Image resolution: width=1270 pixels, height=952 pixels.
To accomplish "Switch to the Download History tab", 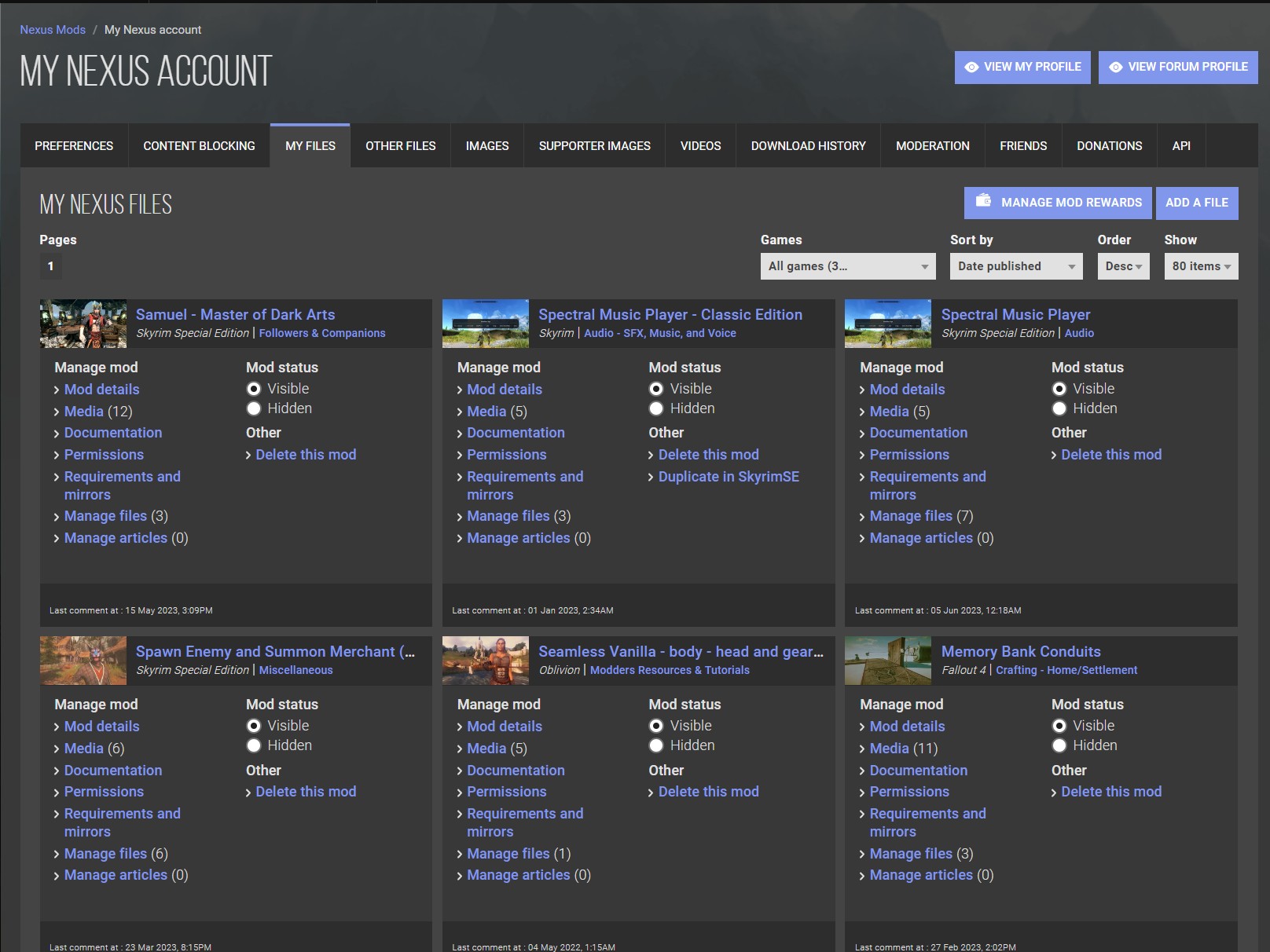I will [808, 146].
